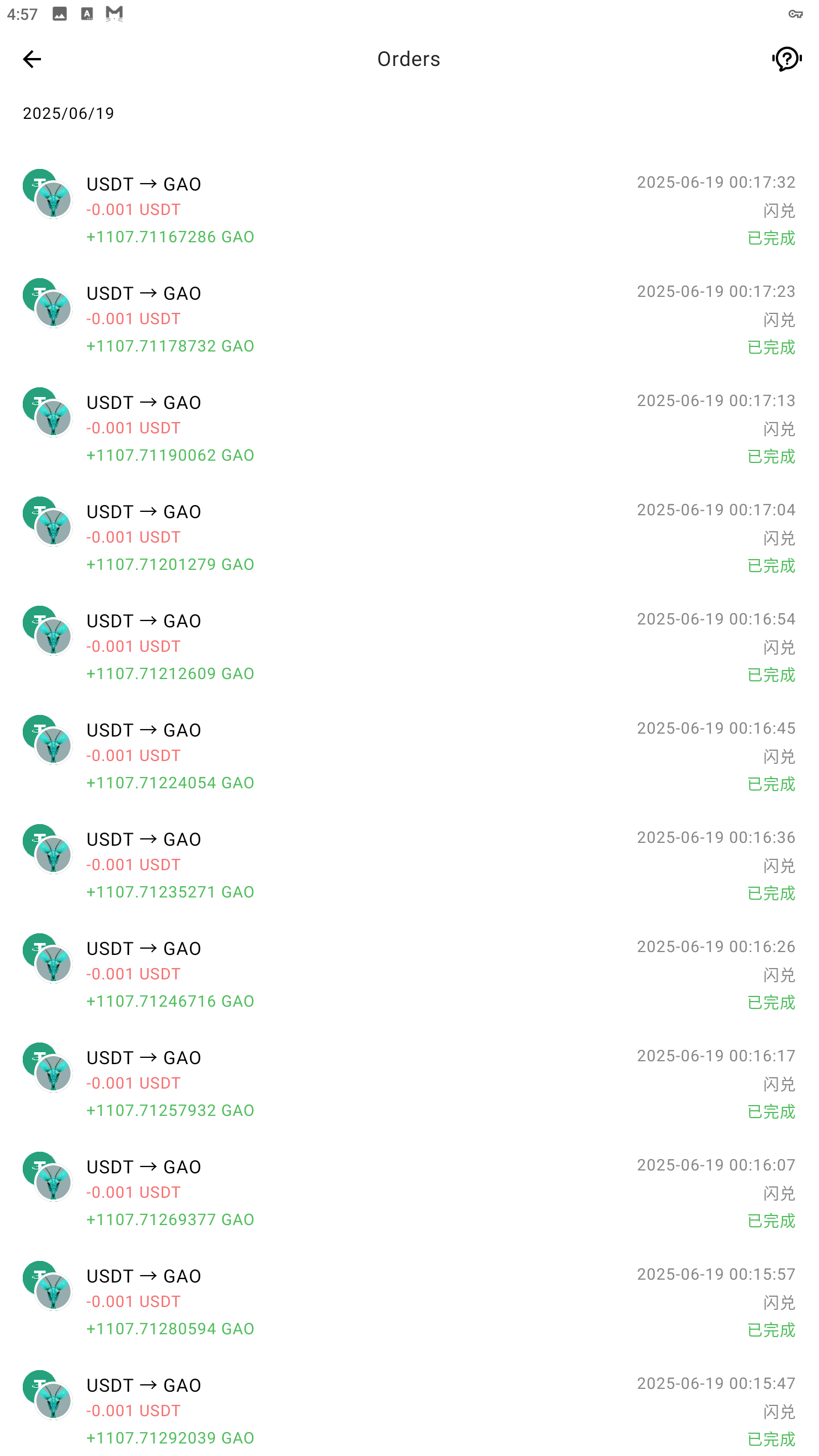This screenshot has height=1456, width=819.
Task: Open the help support chat icon
Action: [787, 59]
